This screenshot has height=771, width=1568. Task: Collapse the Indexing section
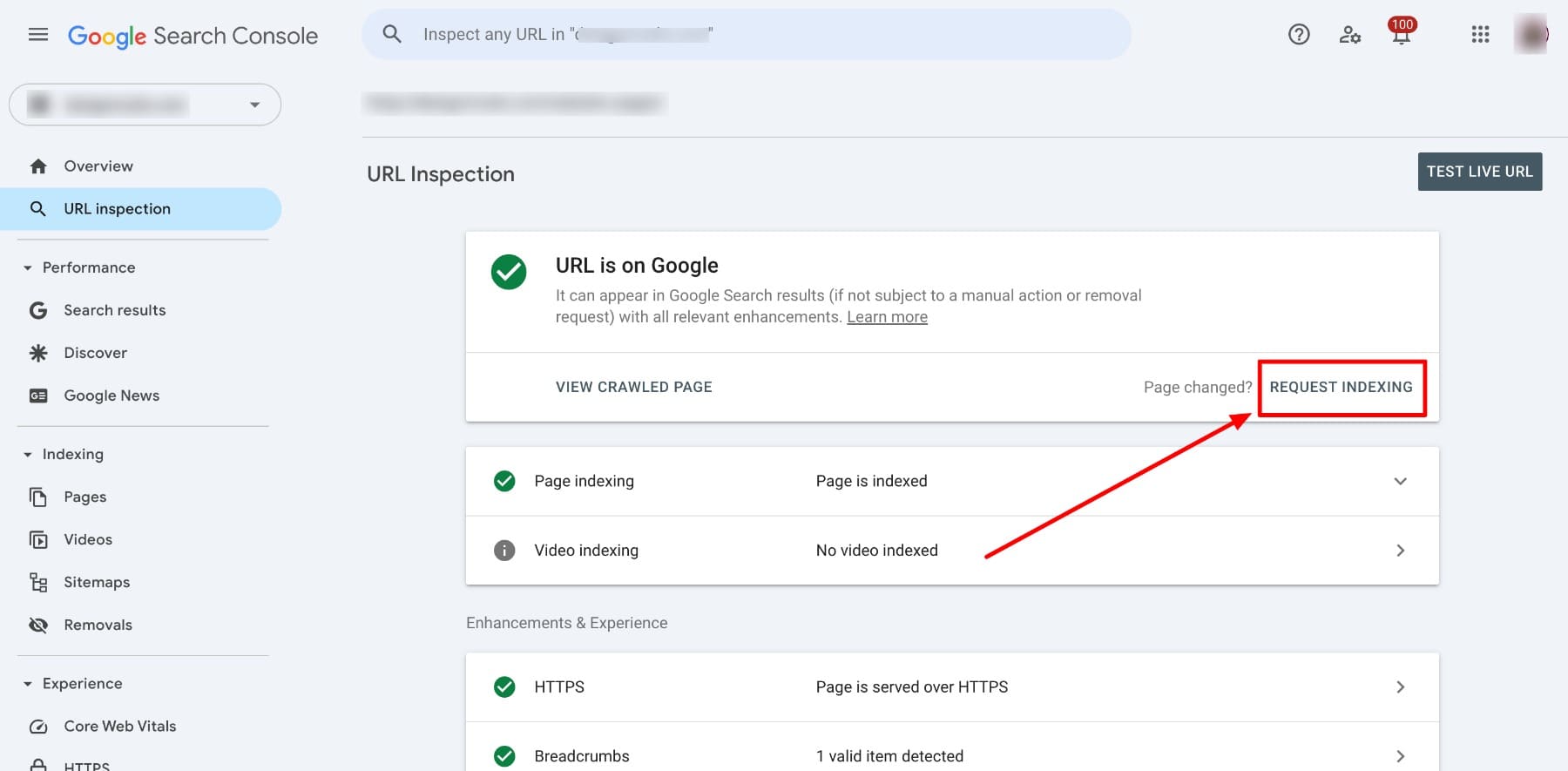click(28, 455)
